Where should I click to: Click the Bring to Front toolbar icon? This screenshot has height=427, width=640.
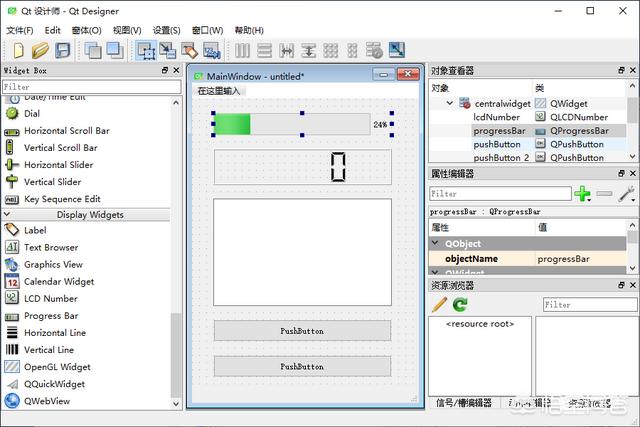pyautogui.click(x=115, y=50)
